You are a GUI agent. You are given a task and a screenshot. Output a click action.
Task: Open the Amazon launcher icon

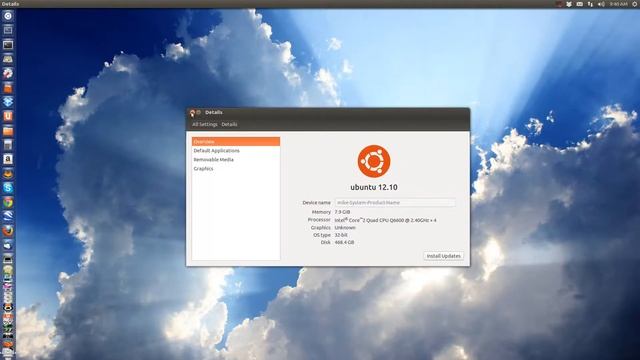point(8,159)
